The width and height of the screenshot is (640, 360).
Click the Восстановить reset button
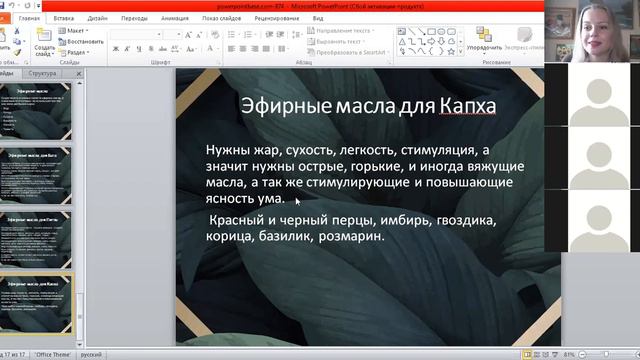pyautogui.click(x=81, y=42)
